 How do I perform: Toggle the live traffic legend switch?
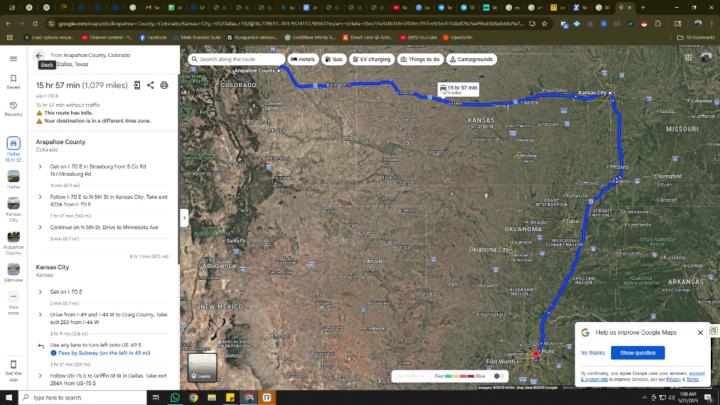tap(498, 376)
